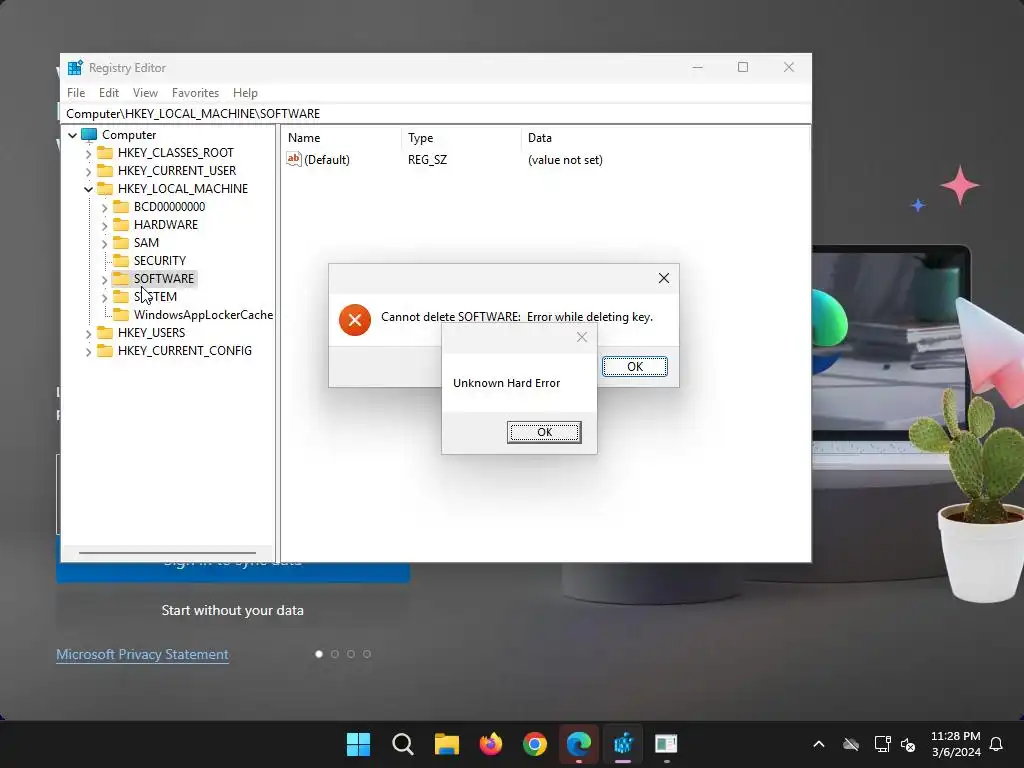This screenshot has width=1024, height=768.
Task: Click the red error icon in the dialog
Action: pos(355,320)
